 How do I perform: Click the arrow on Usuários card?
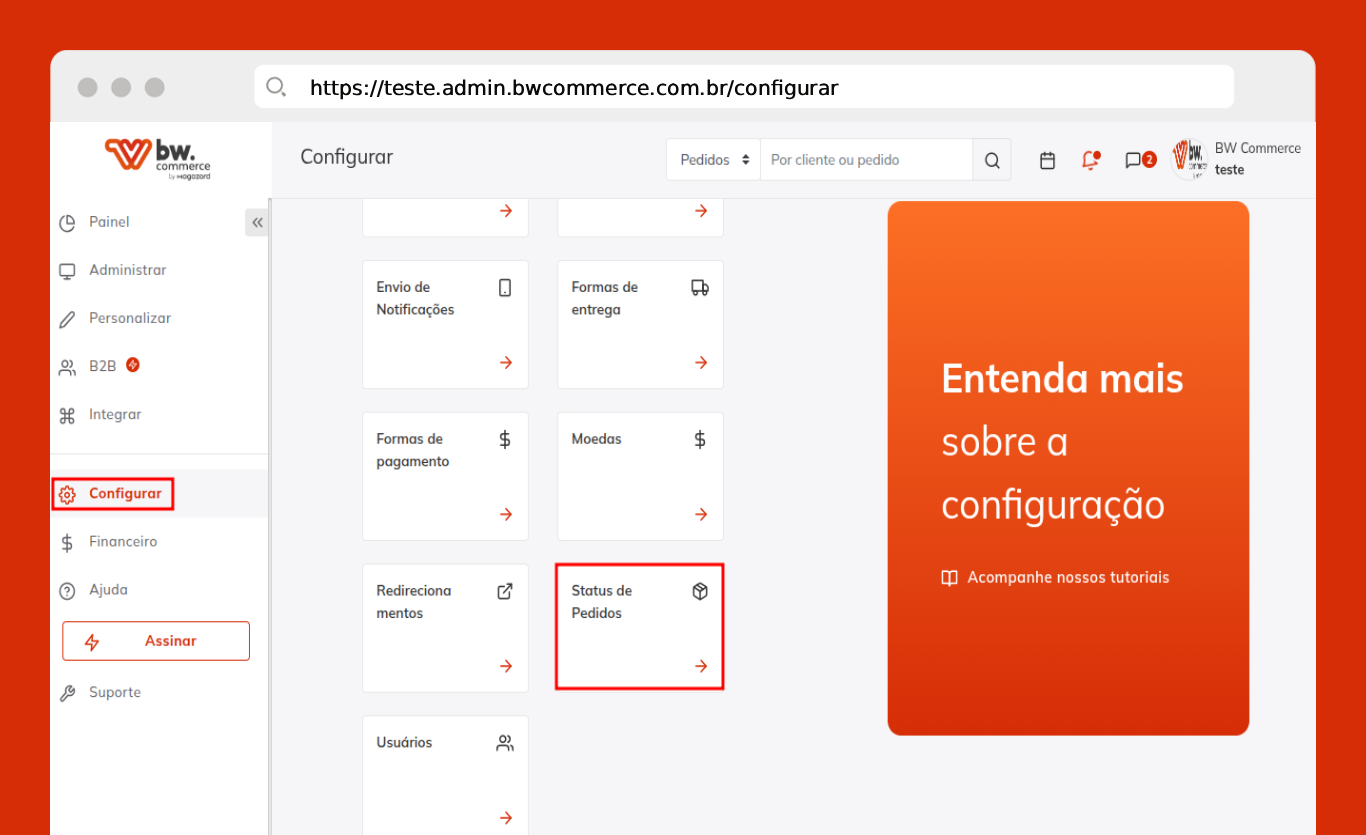(506, 817)
